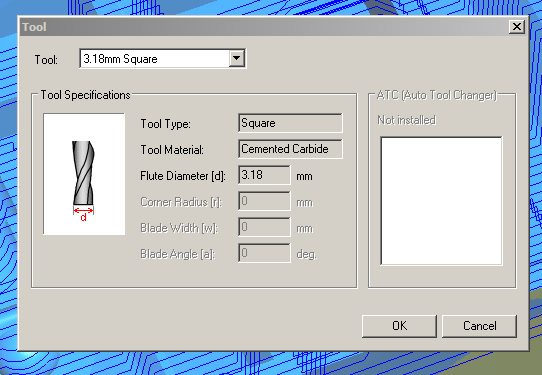This screenshot has height=375, width=542.
Task: Close the Tool dialog with X
Action: coord(517,27)
